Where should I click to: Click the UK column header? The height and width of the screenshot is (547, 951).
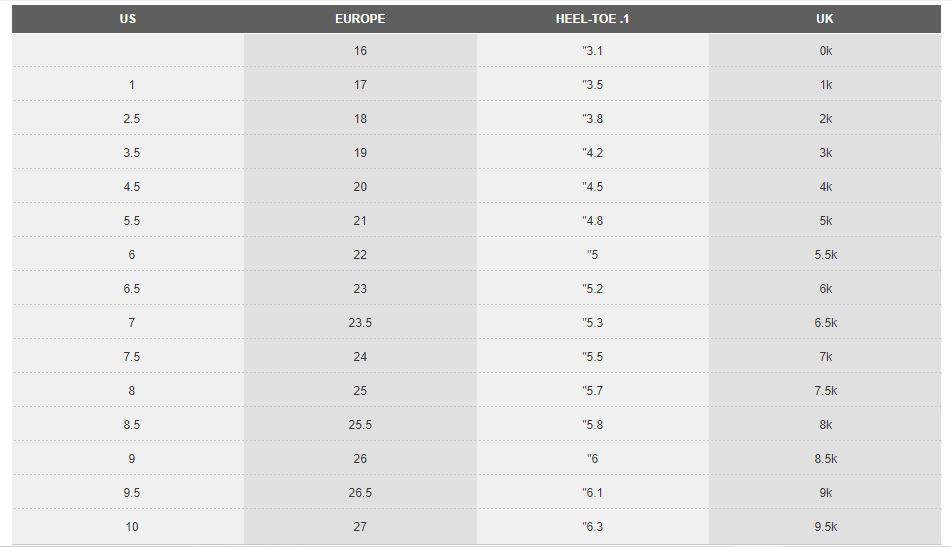825,19
